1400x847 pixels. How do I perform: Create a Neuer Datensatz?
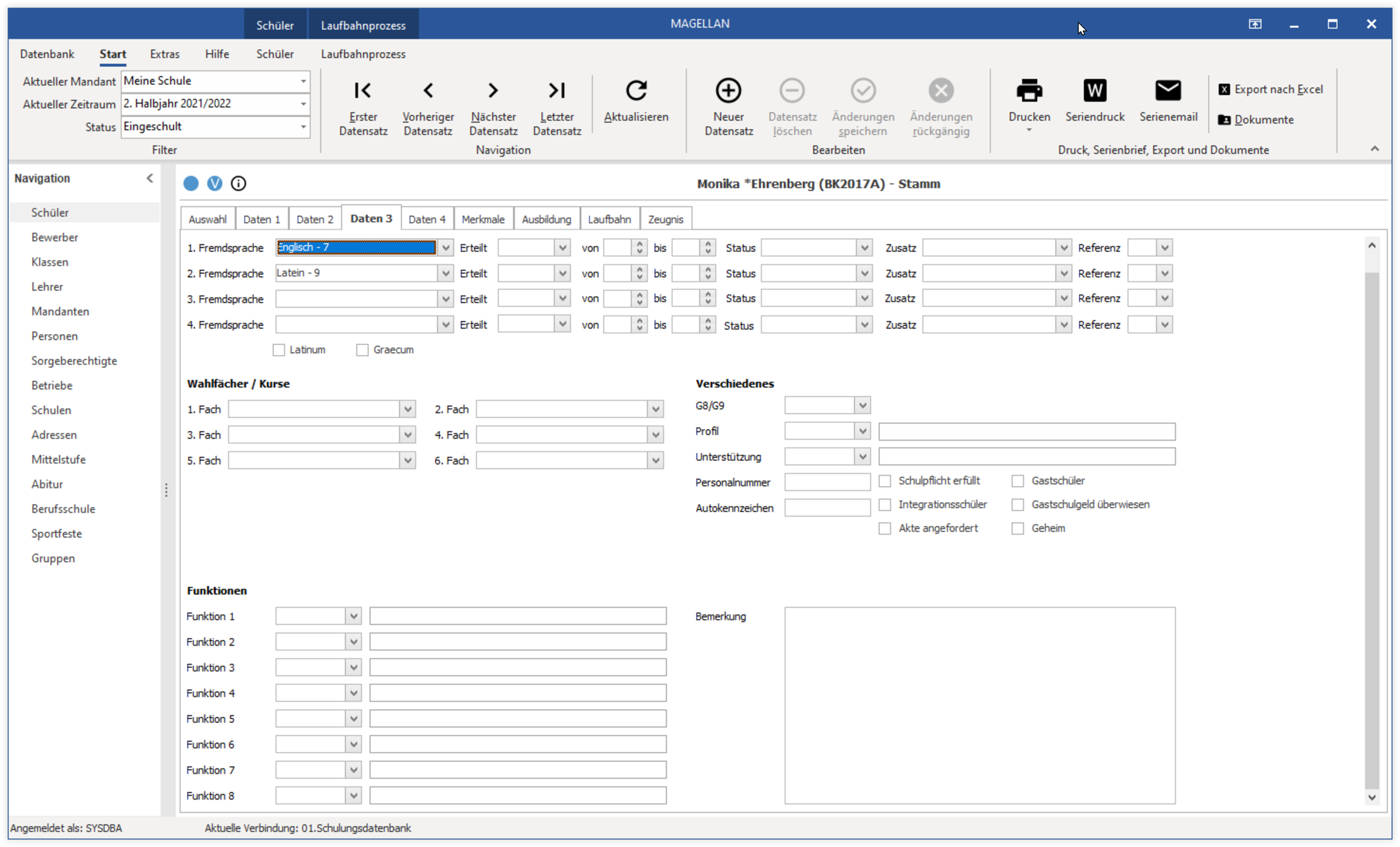728,91
